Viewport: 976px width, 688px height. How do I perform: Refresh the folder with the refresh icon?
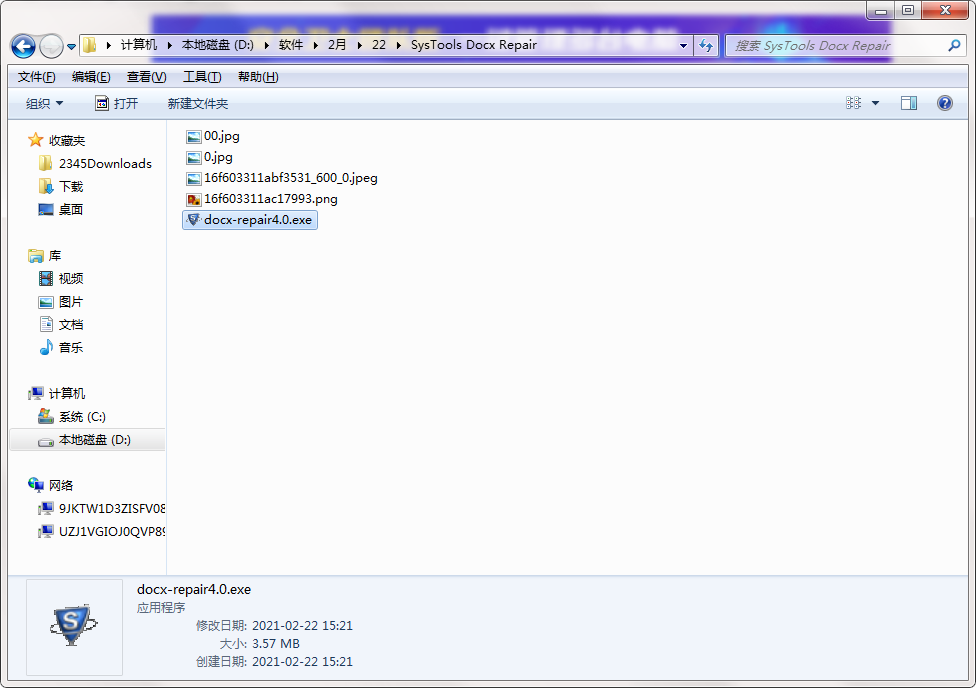(706, 45)
